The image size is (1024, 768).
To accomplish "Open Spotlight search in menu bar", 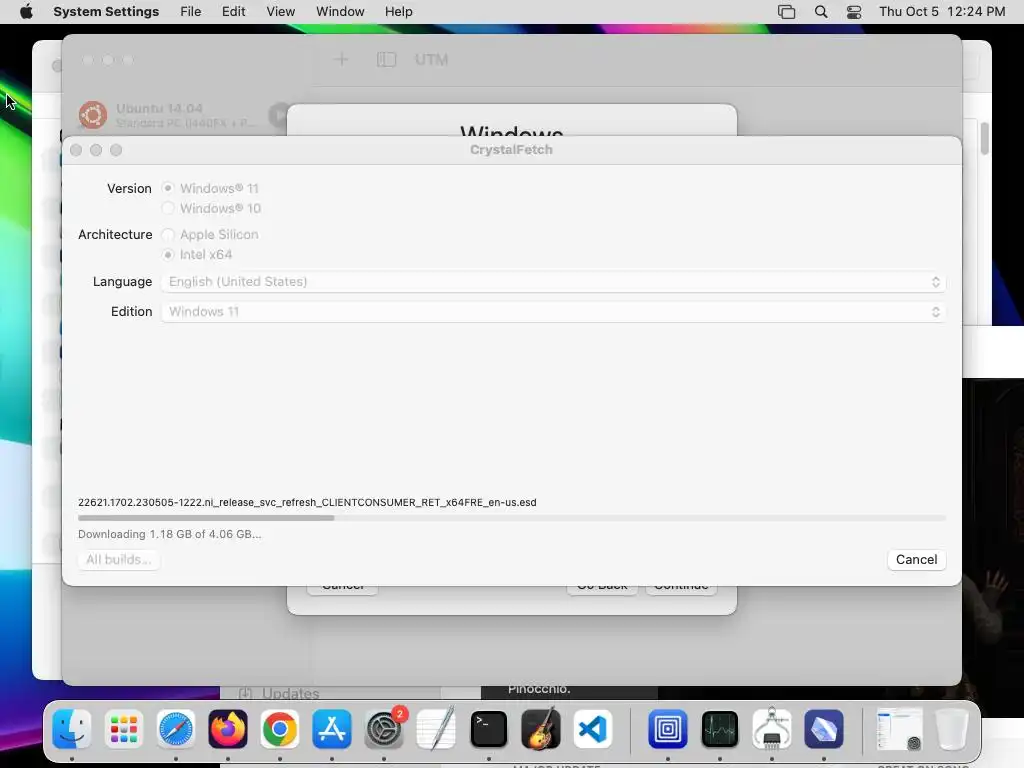I will (x=821, y=12).
